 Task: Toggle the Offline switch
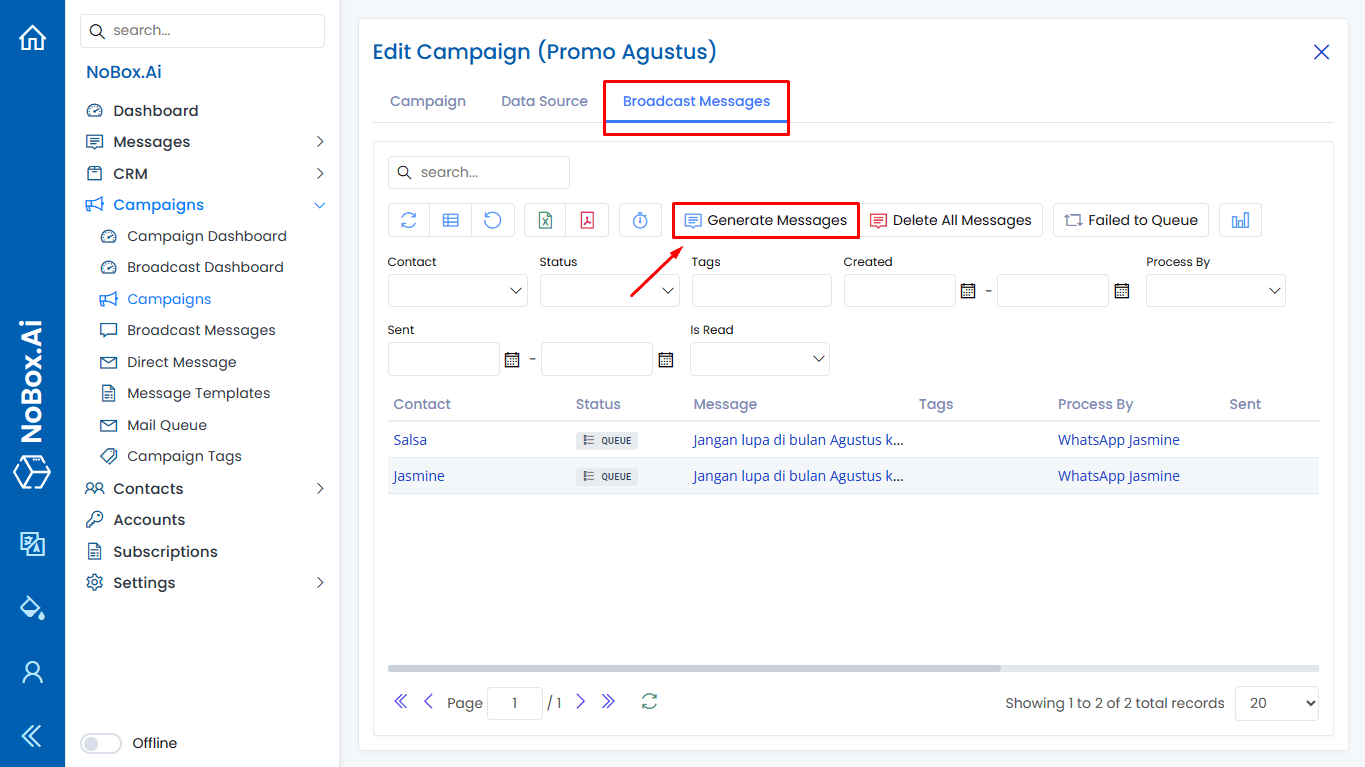tap(100, 743)
